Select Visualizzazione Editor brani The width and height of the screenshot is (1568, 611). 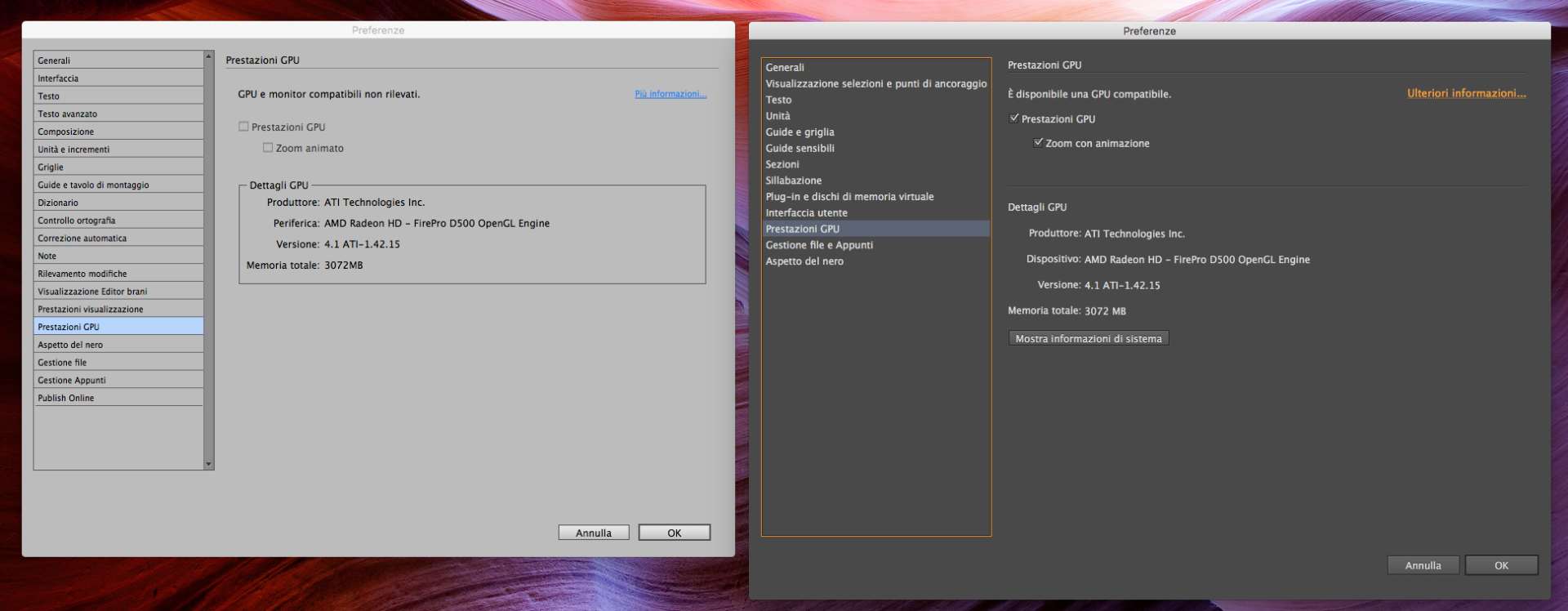click(x=118, y=292)
